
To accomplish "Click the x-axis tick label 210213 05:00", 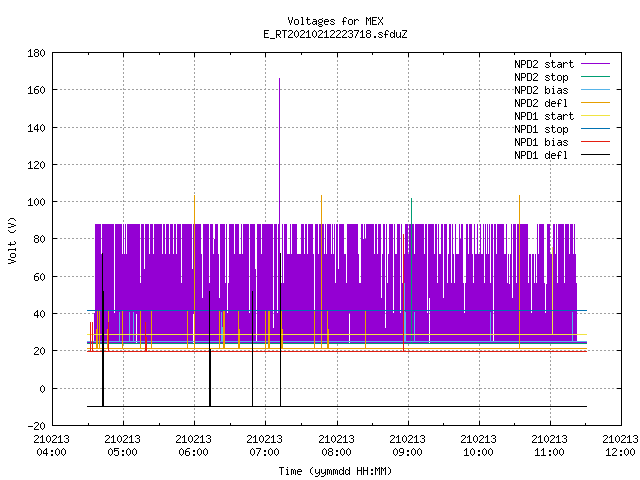I will click(x=122, y=446).
